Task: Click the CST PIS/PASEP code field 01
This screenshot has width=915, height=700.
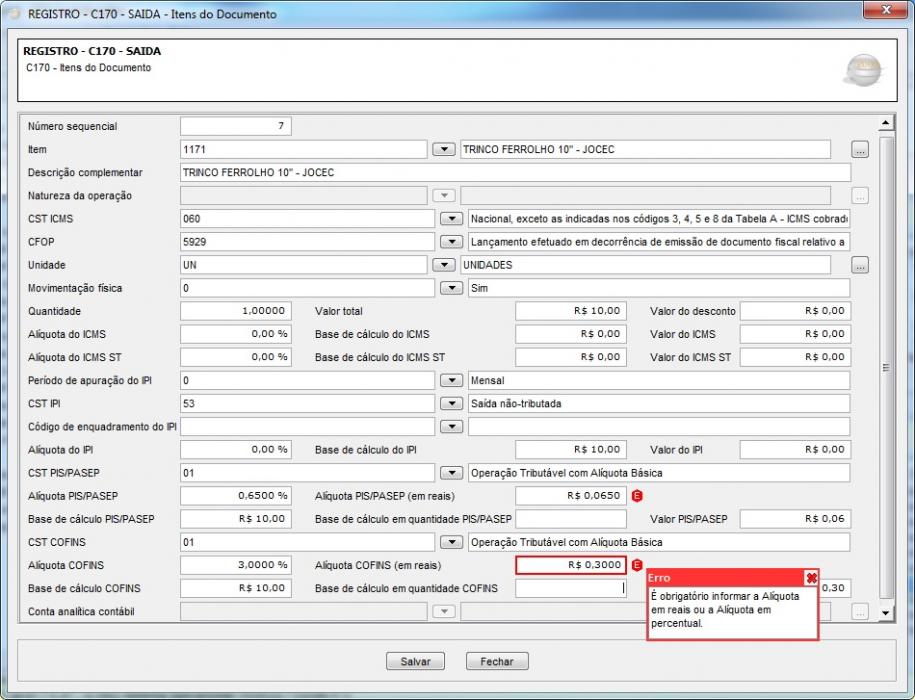Action: pos(308,472)
